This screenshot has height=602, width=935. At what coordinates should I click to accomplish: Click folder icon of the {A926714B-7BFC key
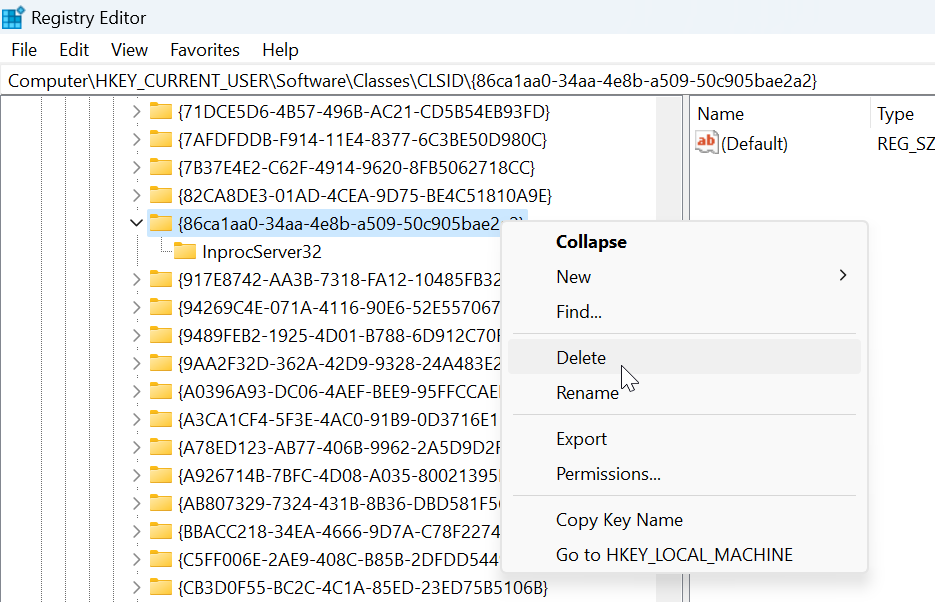point(160,475)
